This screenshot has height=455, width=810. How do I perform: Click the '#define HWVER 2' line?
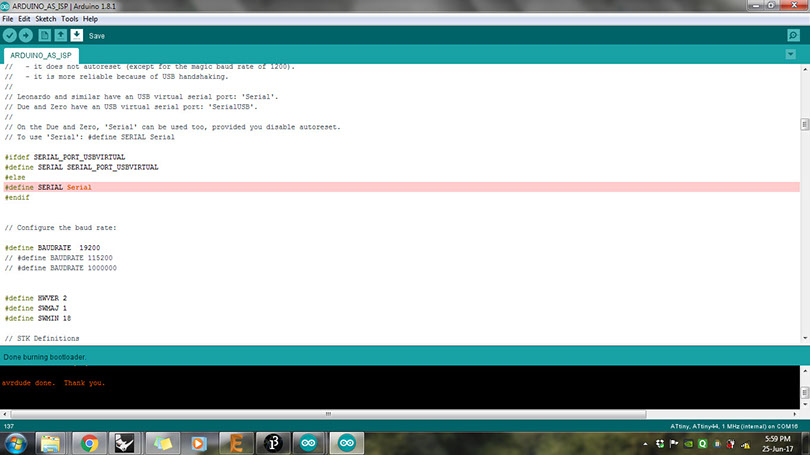tap(36, 298)
